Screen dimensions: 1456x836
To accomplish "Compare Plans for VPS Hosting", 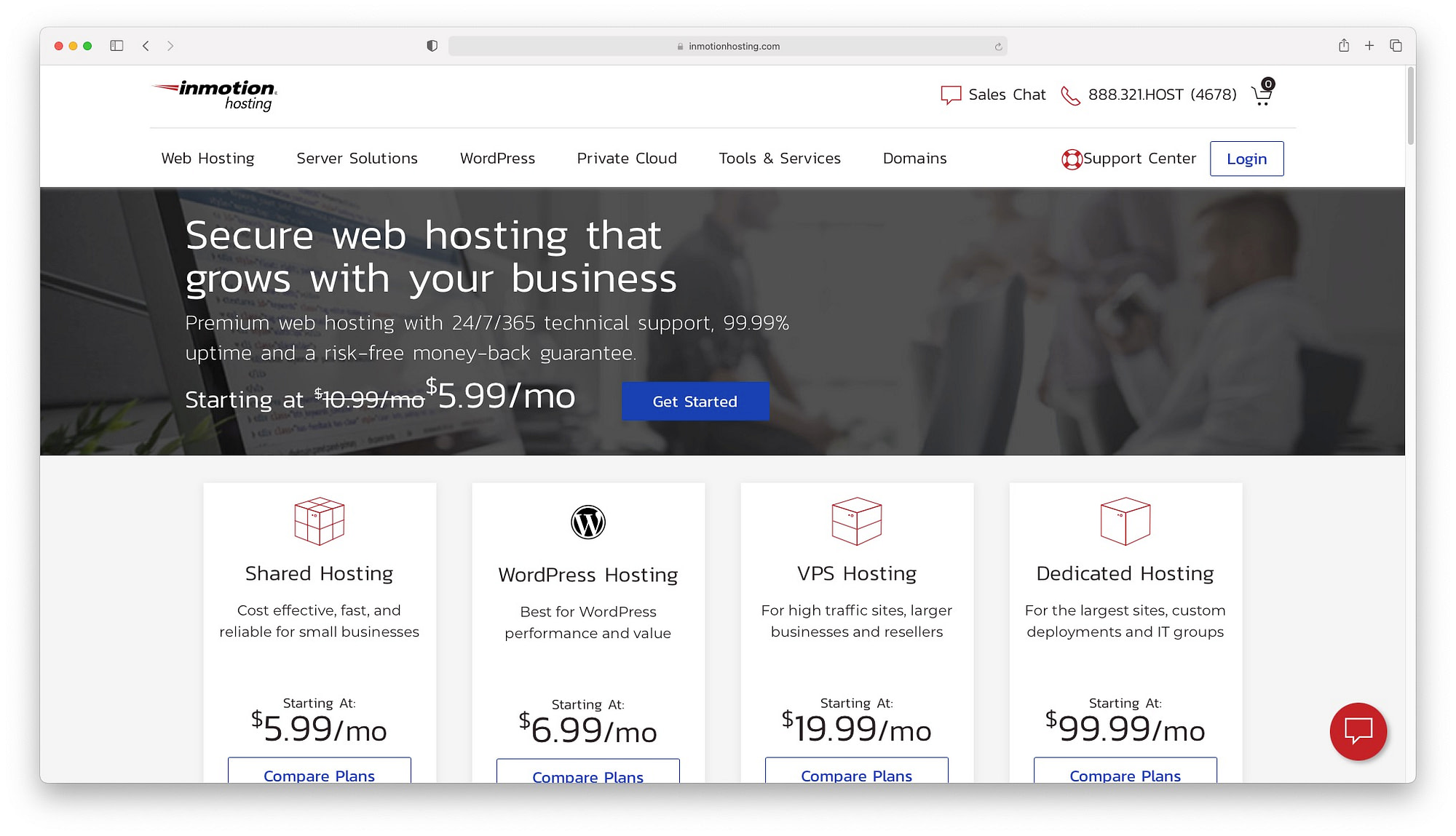I will 857,771.
